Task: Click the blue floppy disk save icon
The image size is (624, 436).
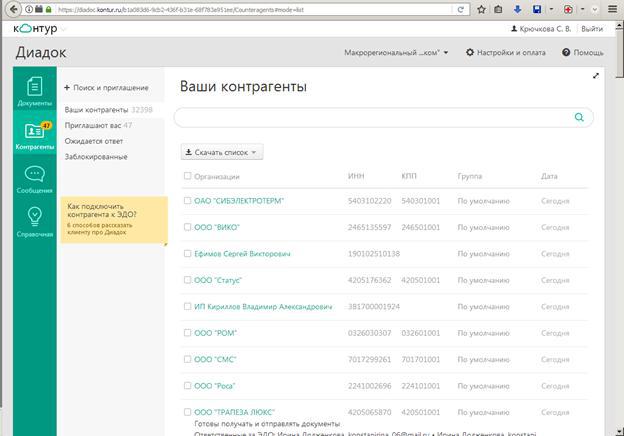Action: pyautogui.click(x=537, y=9)
